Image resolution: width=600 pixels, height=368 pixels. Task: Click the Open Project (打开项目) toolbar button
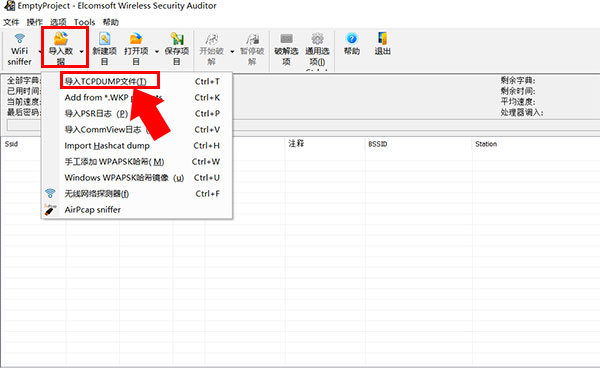pyautogui.click(x=136, y=49)
